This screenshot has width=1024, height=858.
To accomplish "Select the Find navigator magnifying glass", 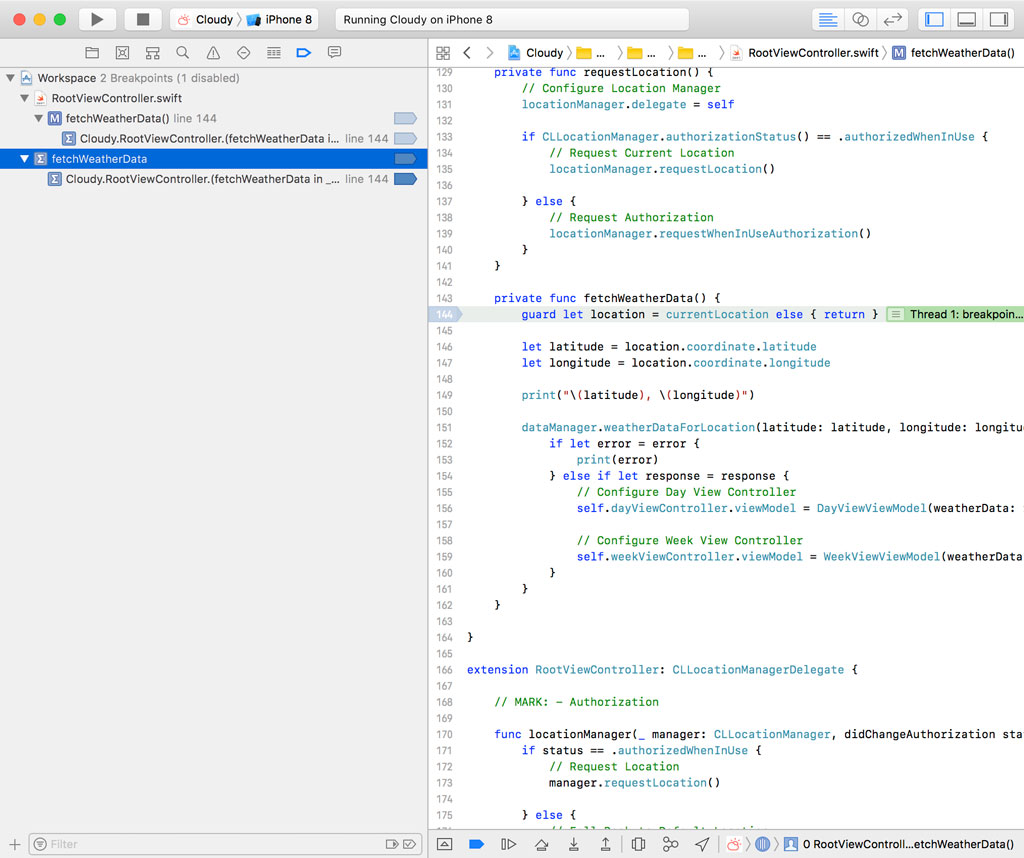I will 182,52.
